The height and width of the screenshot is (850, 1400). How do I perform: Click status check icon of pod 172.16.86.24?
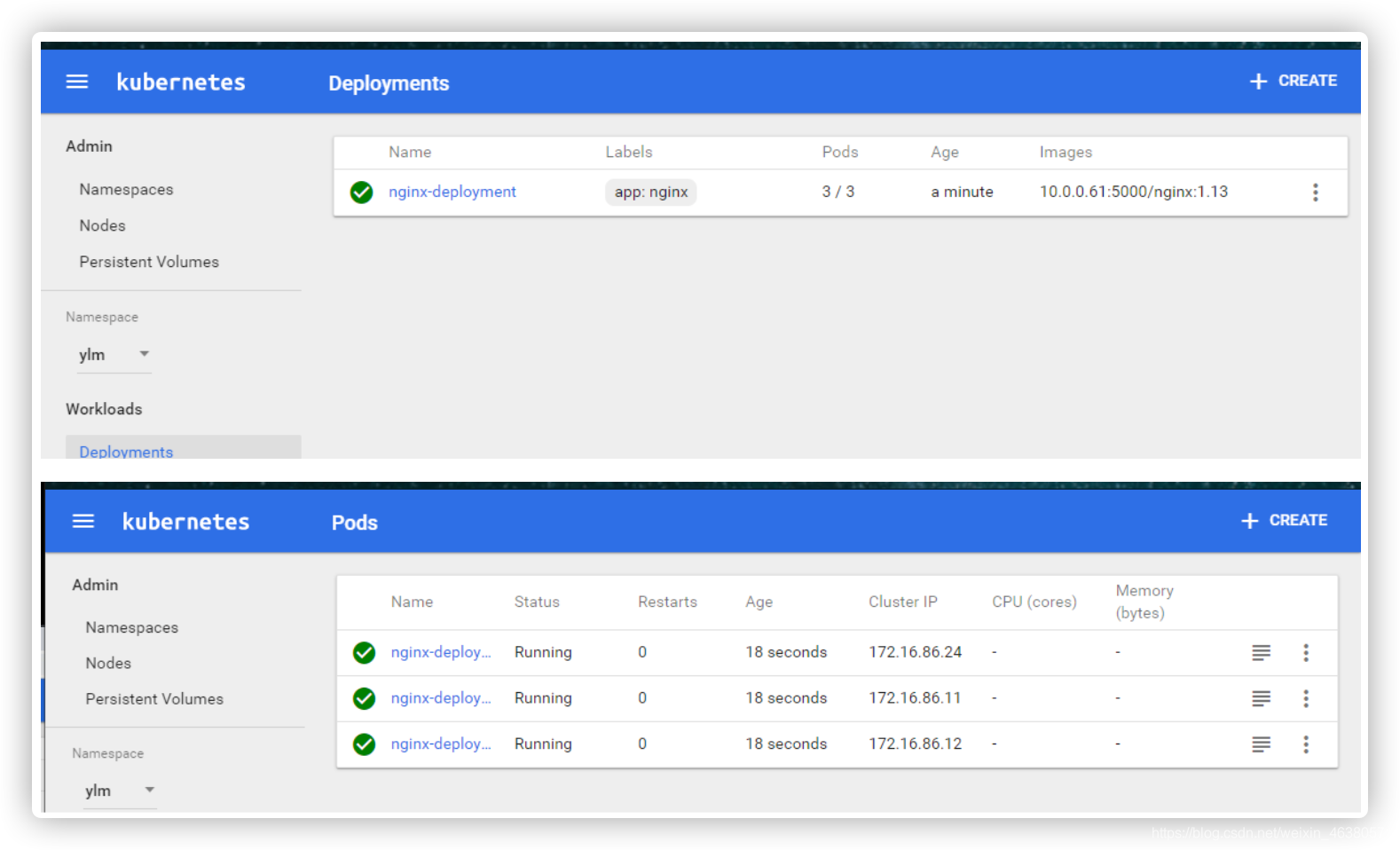pyautogui.click(x=364, y=653)
